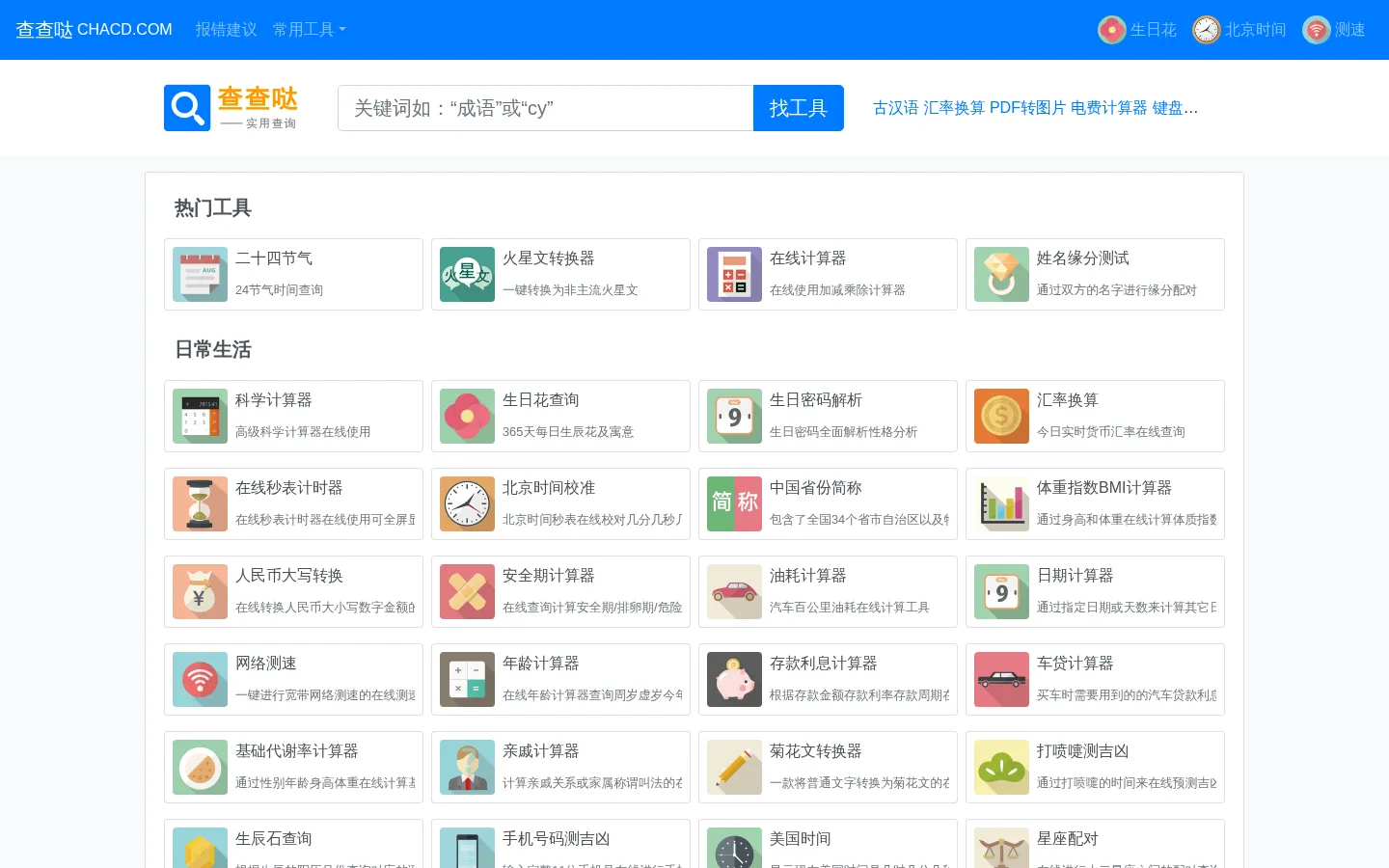
Task: Click the 安全期计算器 bandage icon
Action: pyautogui.click(x=468, y=592)
